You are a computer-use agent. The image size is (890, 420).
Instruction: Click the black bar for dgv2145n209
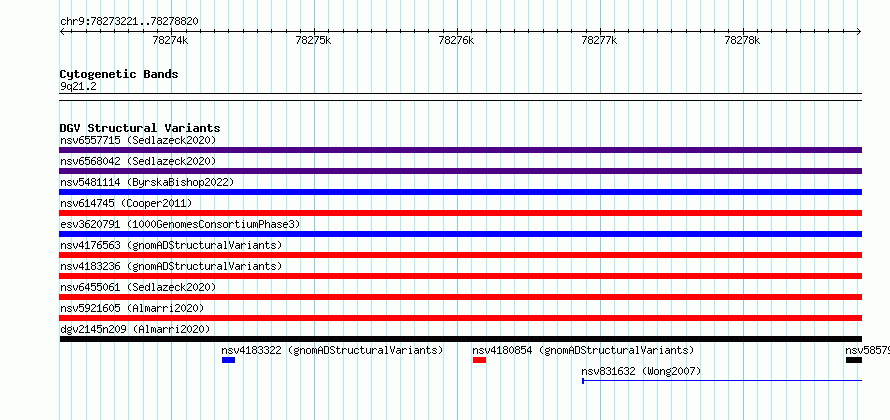pos(460,339)
